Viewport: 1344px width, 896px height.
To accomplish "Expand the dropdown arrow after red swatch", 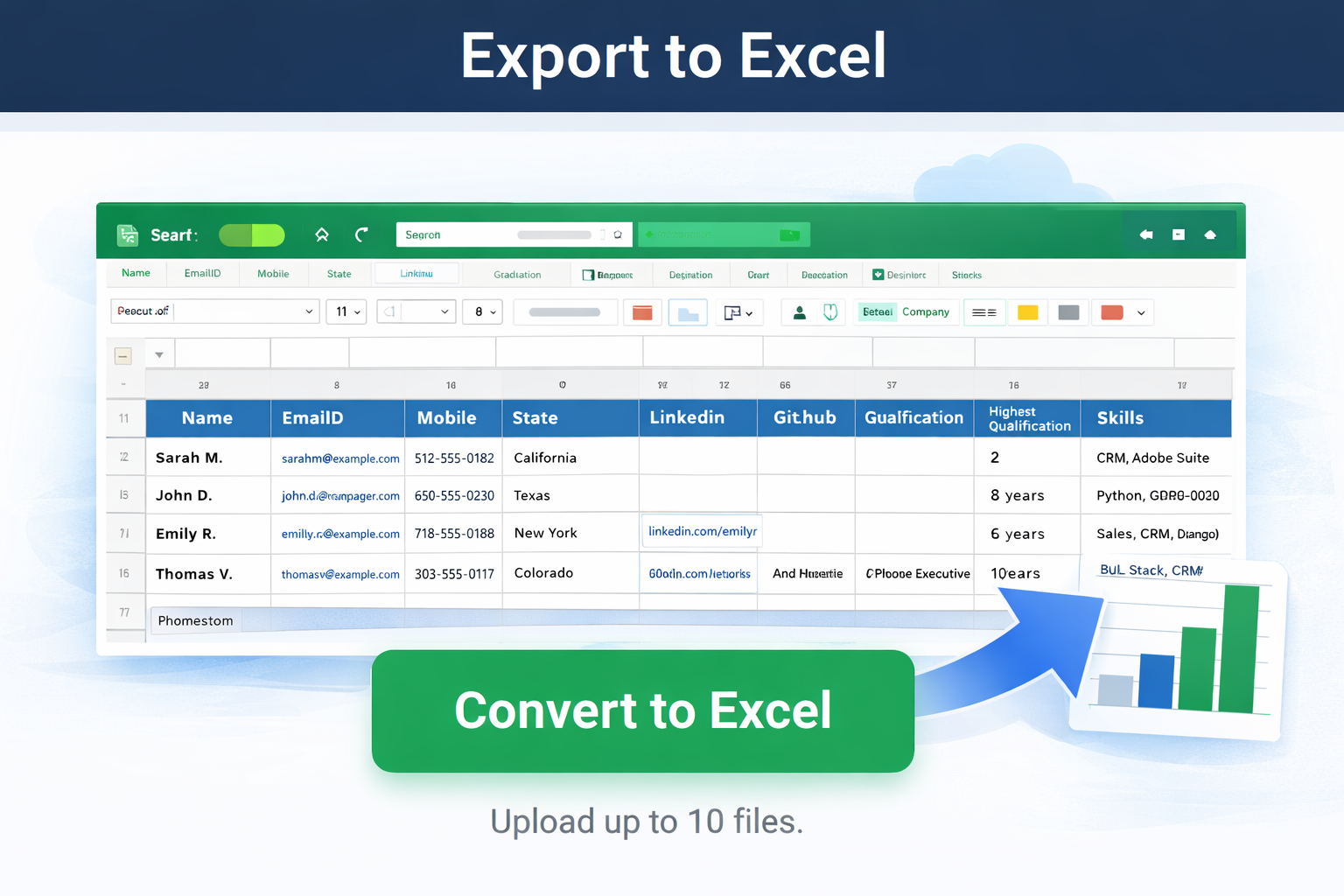I will [x=1141, y=313].
